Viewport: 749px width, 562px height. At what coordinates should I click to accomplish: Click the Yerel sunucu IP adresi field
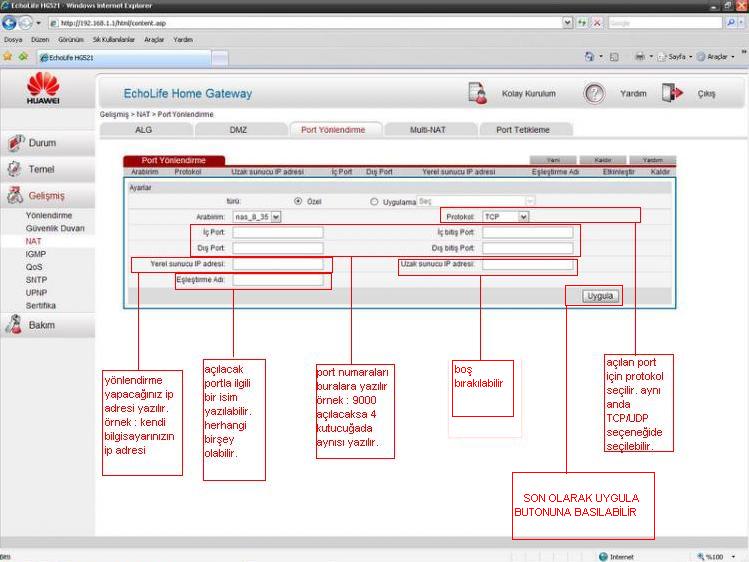[x=278, y=264]
